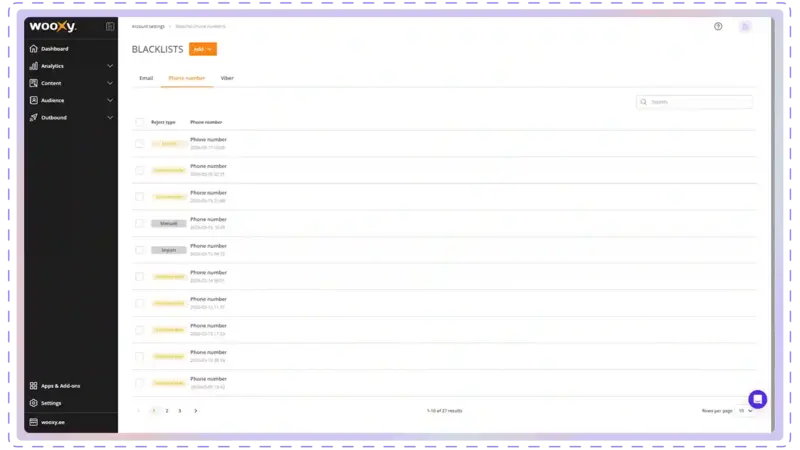Open Settings gear in sidebar

click(x=34, y=403)
